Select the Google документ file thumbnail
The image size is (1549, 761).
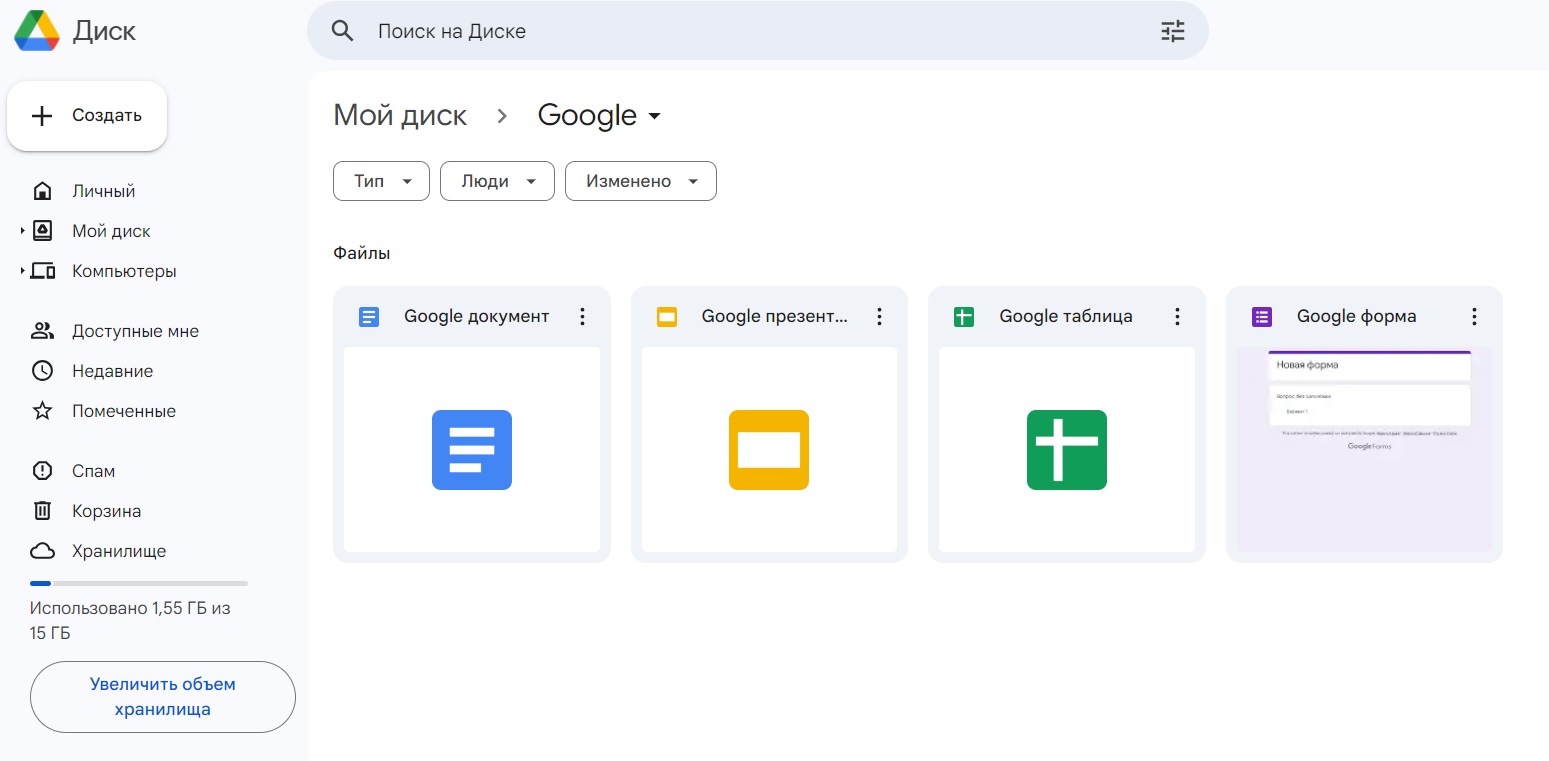click(x=472, y=450)
